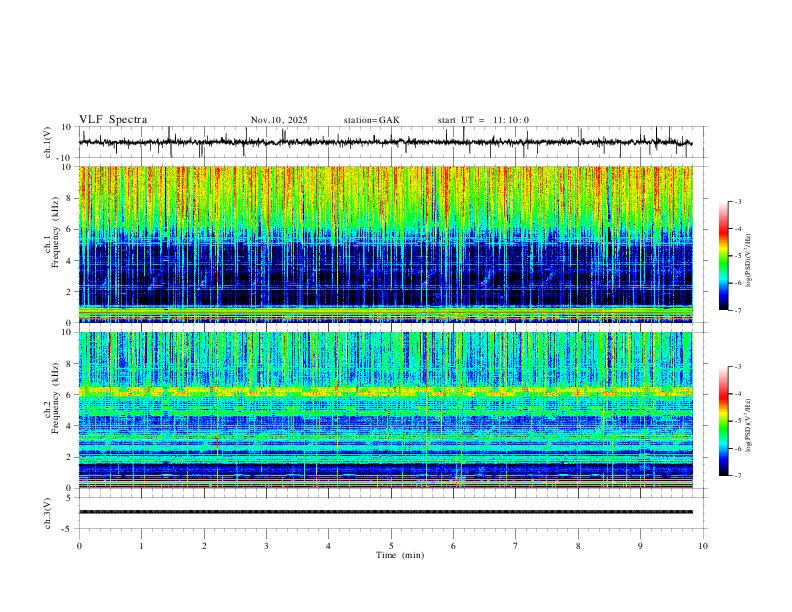
Task: Click the time axis tick label '5'
Action: click(x=391, y=546)
